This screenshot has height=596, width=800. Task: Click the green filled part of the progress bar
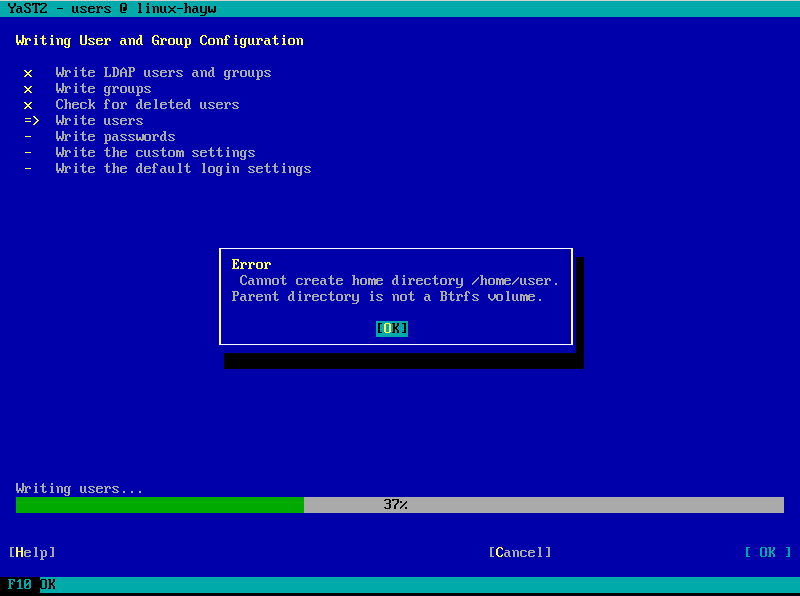pyautogui.click(x=160, y=505)
